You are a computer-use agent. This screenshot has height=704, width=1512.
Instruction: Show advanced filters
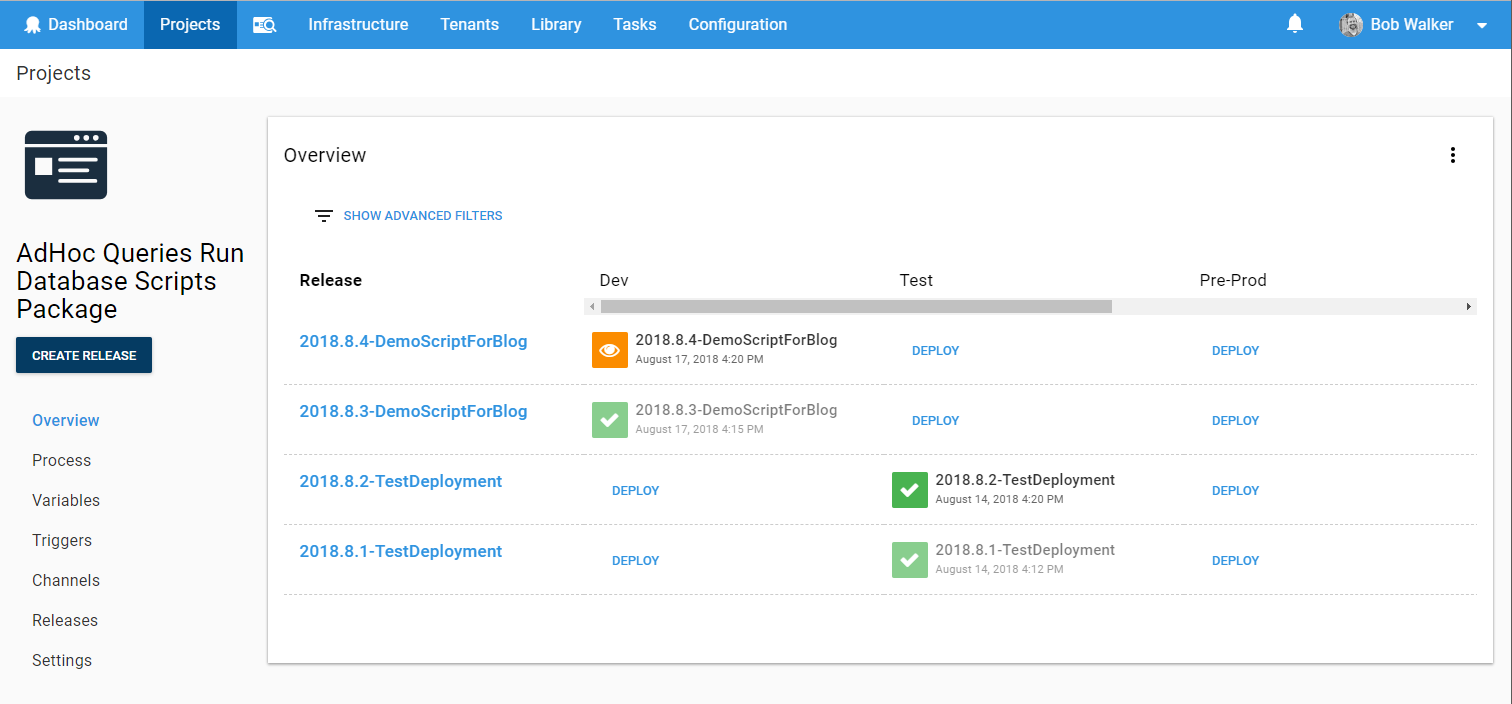pyautogui.click(x=422, y=215)
